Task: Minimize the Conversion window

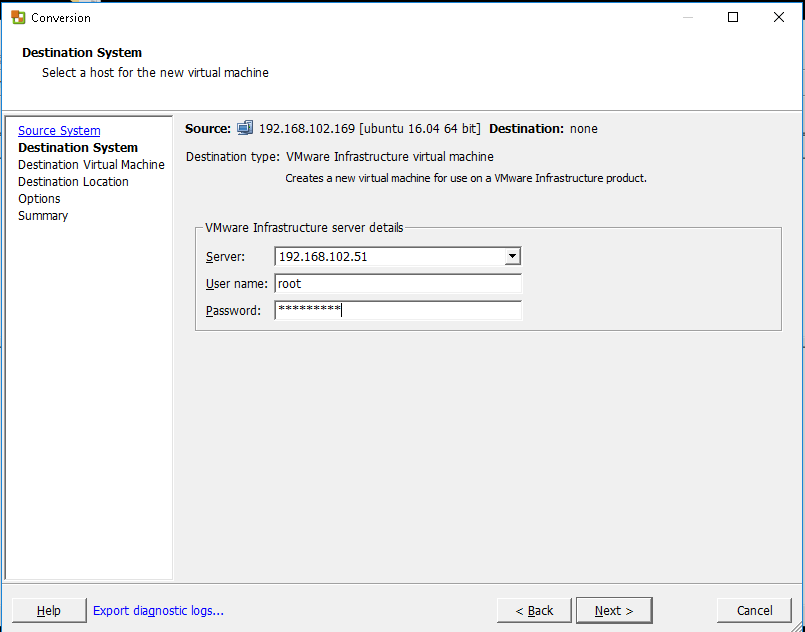Action: [x=688, y=17]
